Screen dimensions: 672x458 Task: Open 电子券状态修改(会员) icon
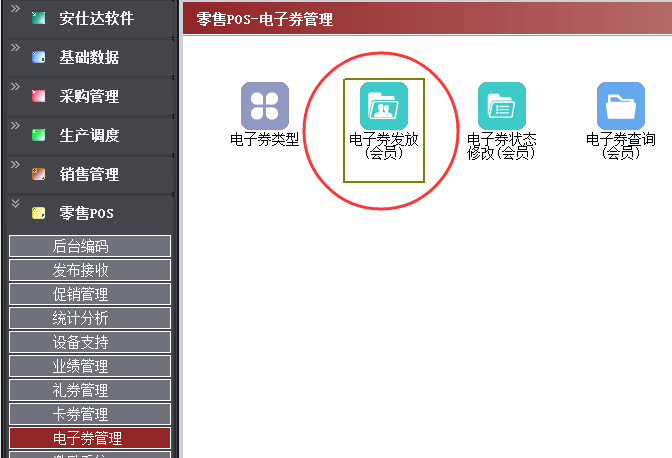pos(502,106)
